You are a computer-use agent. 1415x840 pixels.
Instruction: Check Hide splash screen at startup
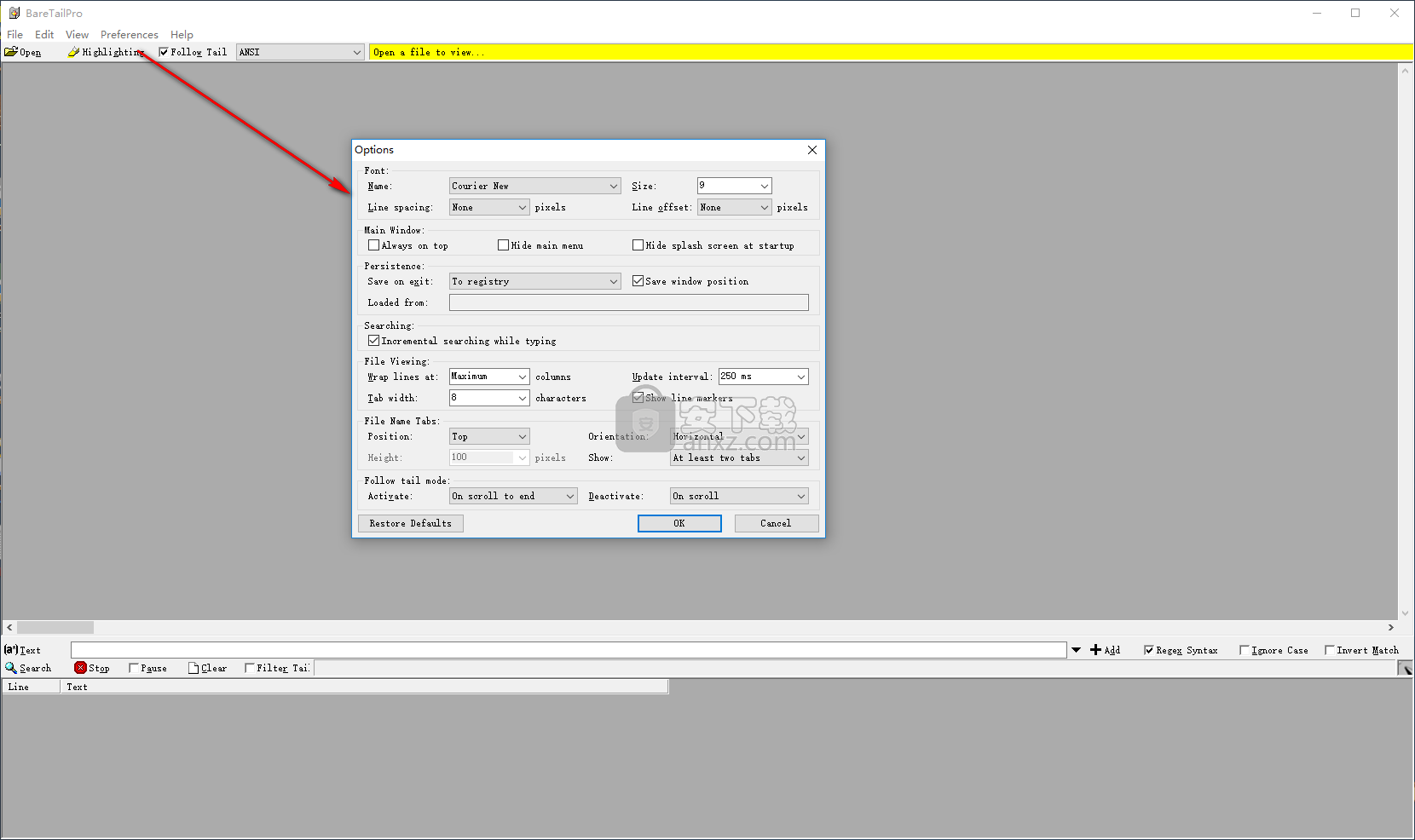[x=638, y=245]
